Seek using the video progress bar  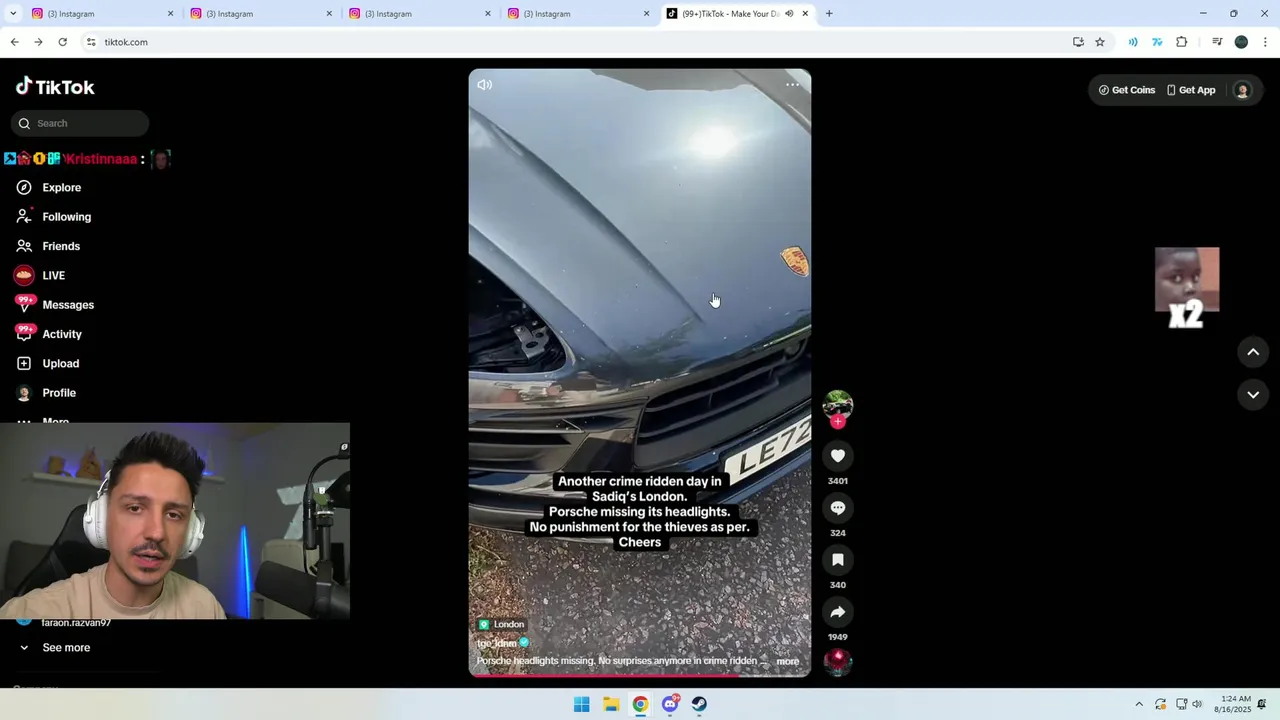[640, 675]
